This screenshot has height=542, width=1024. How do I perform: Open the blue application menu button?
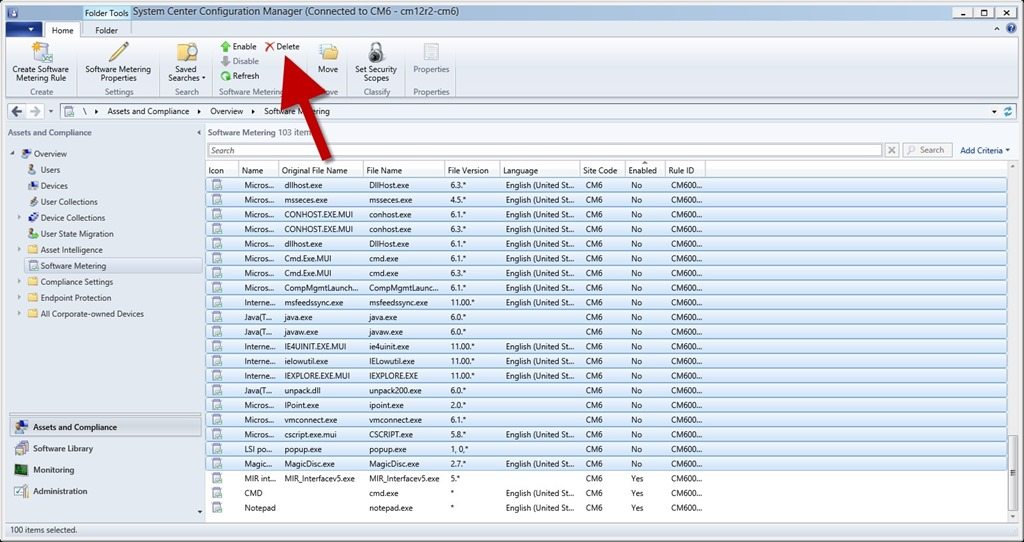coord(24,29)
